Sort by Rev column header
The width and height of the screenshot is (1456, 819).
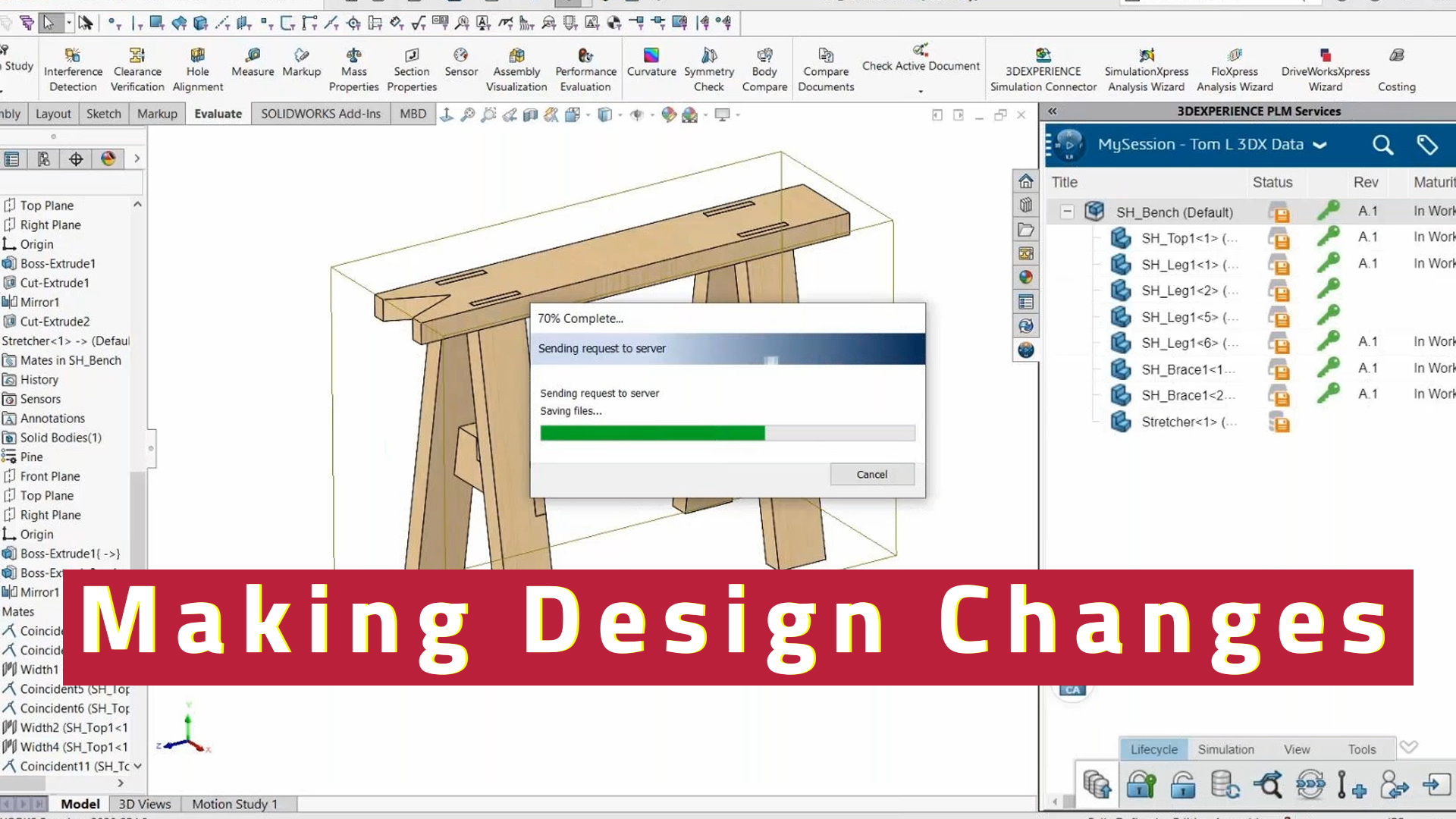coord(1365,182)
